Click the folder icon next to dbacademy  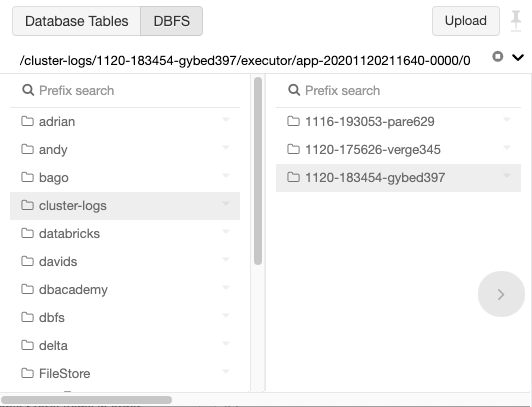[x=27, y=289]
